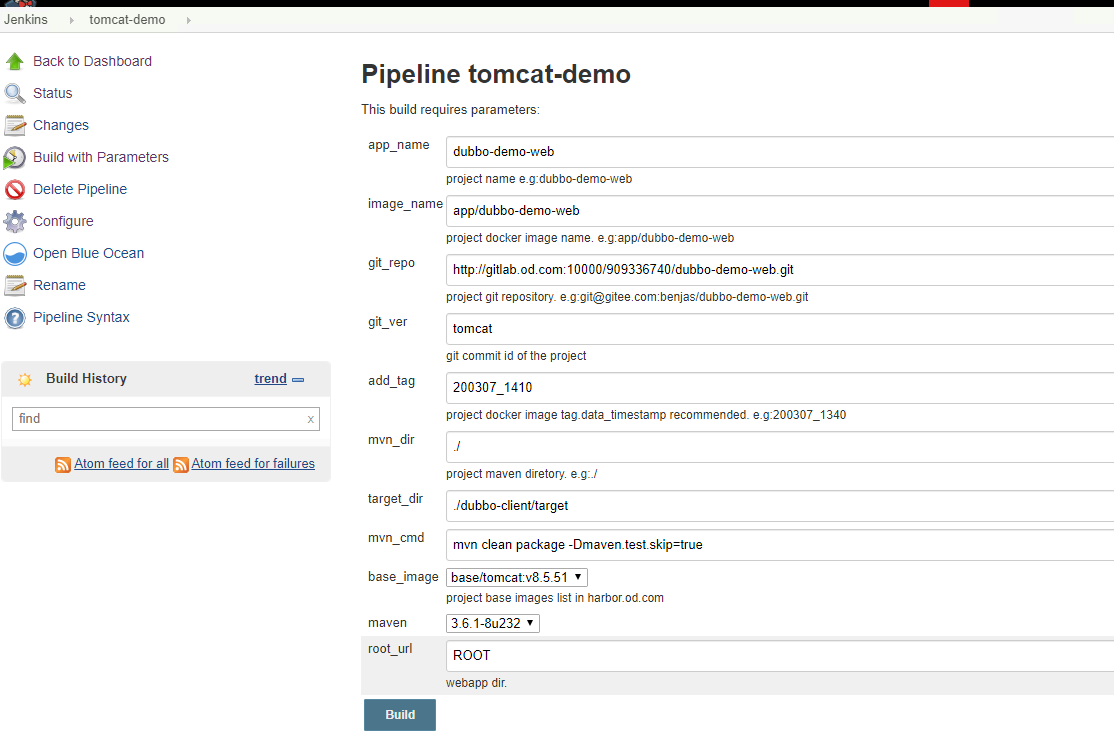Viewport: 1114px width, 737px height.
Task: Open the base_image dropdown
Action: [x=516, y=577]
